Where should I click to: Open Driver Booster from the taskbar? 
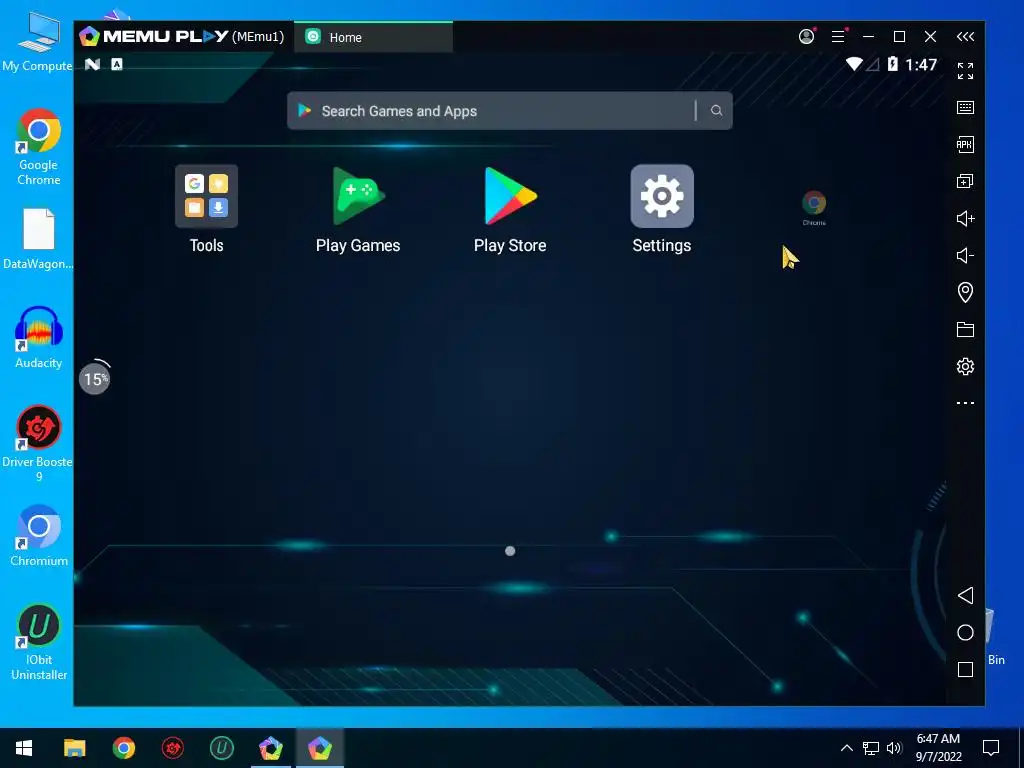coord(173,748)
